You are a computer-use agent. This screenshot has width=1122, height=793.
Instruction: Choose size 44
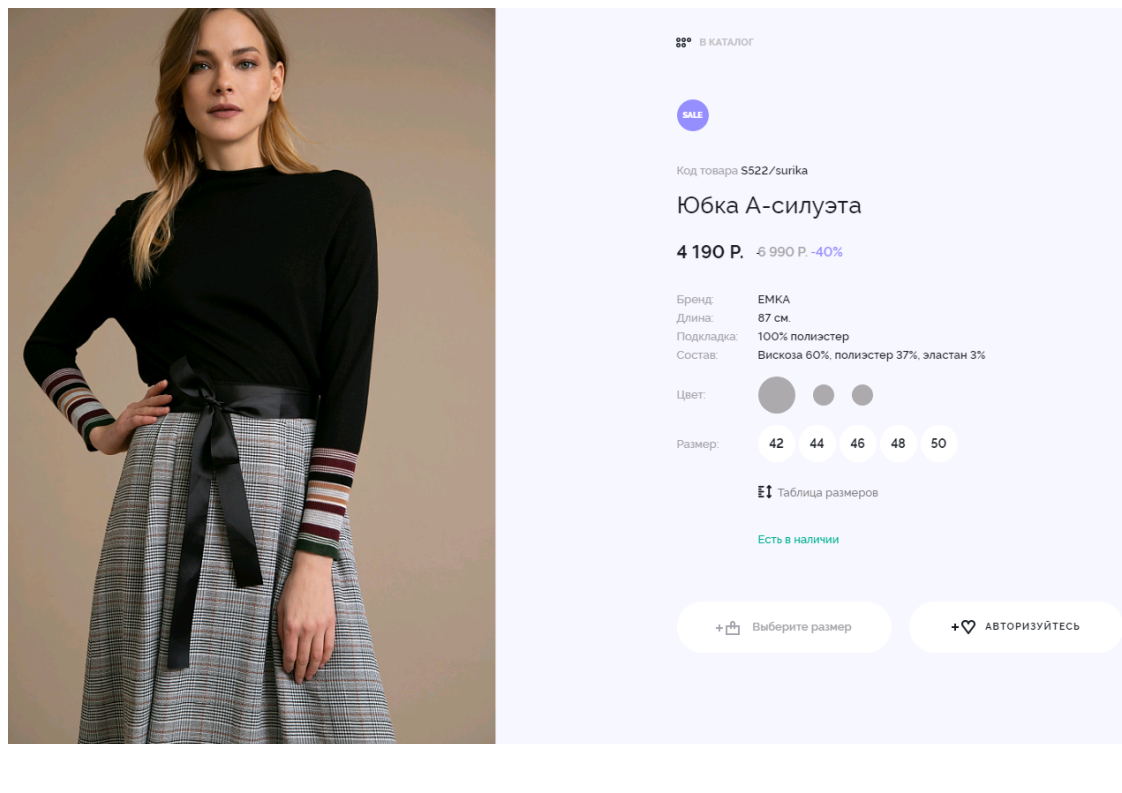817,443
